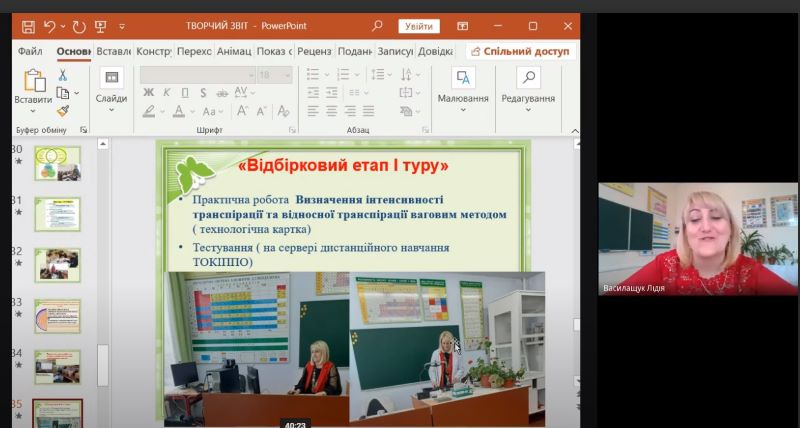Screen dimensions: 800x428
Task: Copy selection with the copy icon
Action: 63,93
